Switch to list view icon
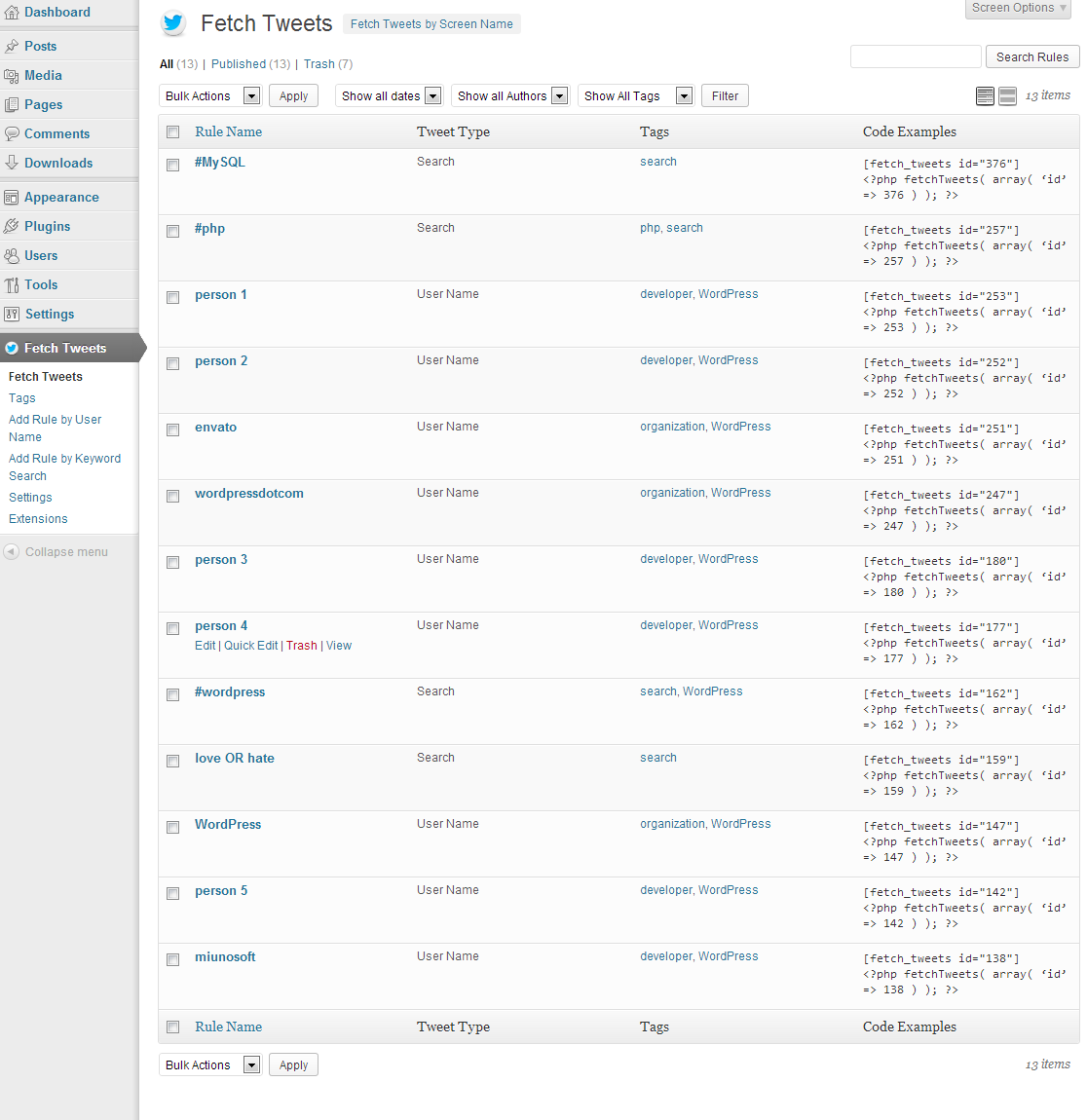Image resolution: width=1087 pixels, height=1120 pixels. [985, 96]
